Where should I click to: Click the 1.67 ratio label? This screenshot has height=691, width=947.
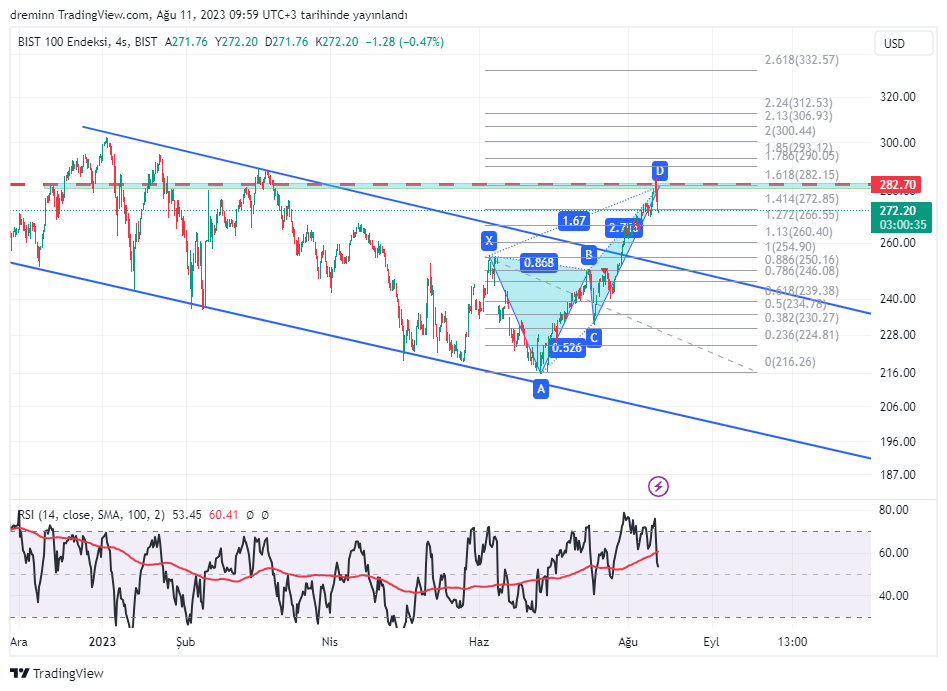574,220
